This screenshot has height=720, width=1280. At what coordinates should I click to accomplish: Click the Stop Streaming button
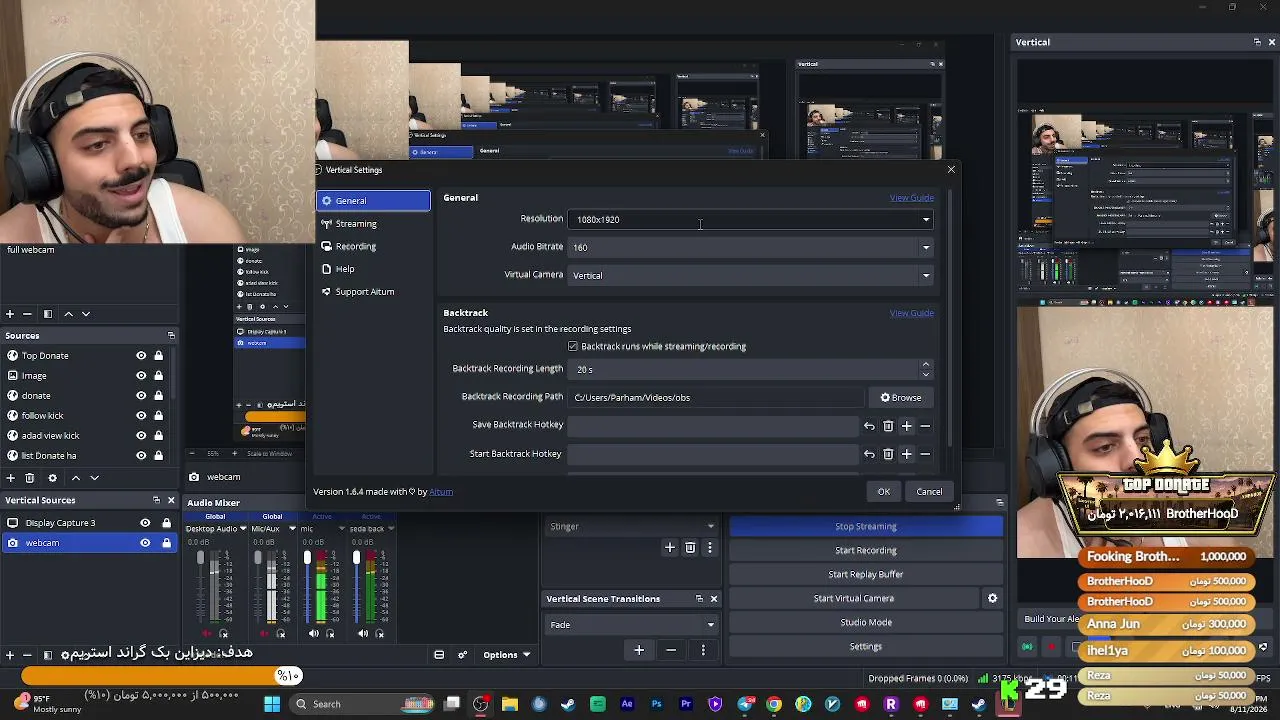coord(866,527)
